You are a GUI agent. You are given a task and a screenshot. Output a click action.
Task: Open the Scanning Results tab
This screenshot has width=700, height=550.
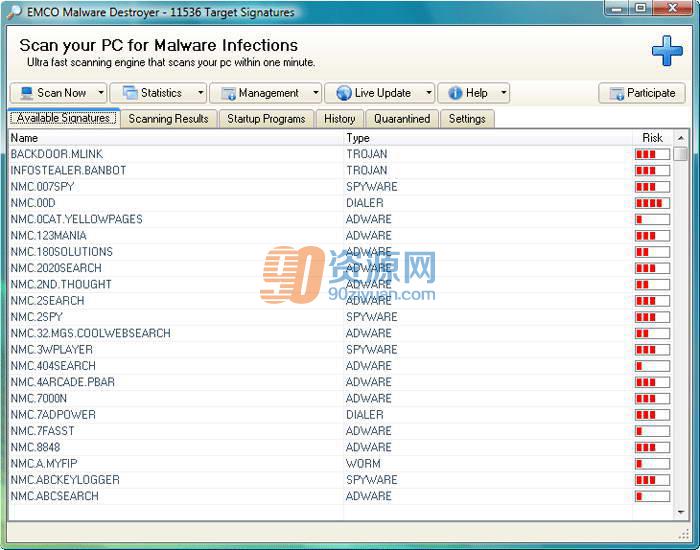pos(168,119)
